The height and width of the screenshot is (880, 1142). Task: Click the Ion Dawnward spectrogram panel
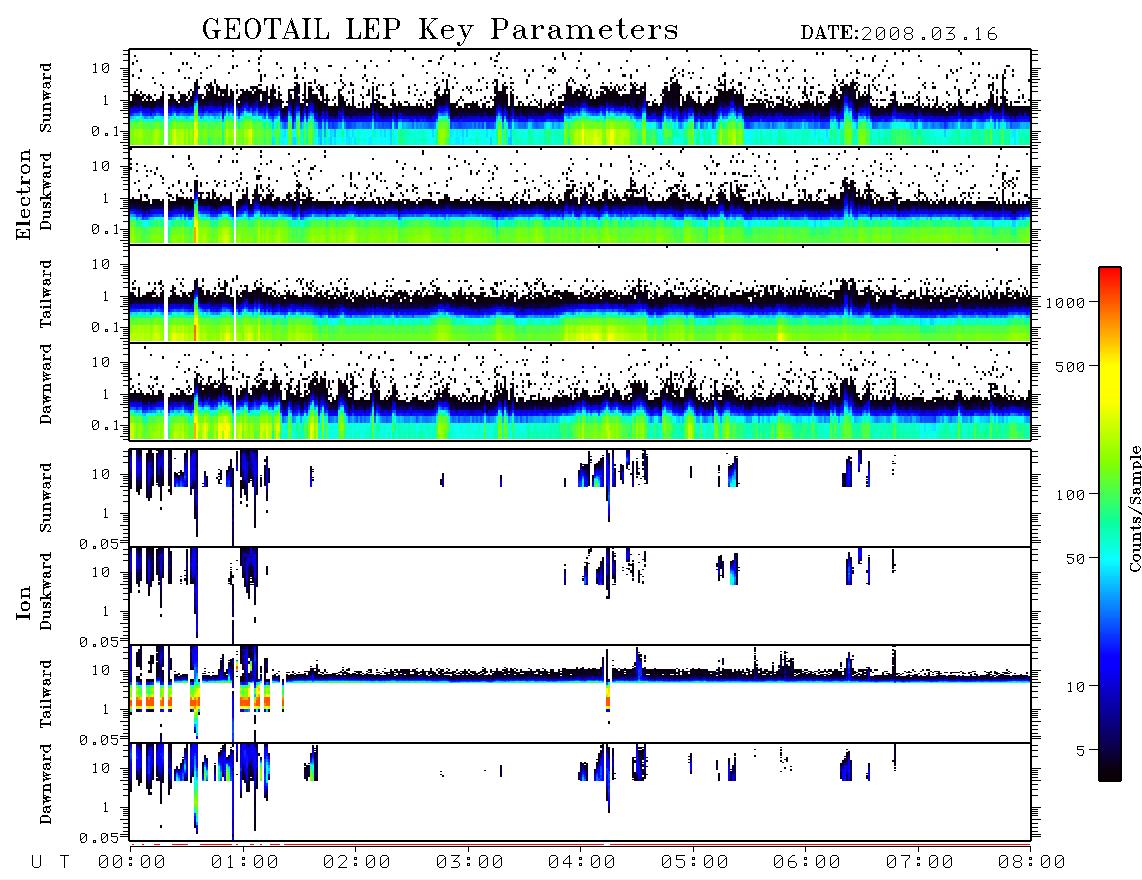[x=580, y=792]
